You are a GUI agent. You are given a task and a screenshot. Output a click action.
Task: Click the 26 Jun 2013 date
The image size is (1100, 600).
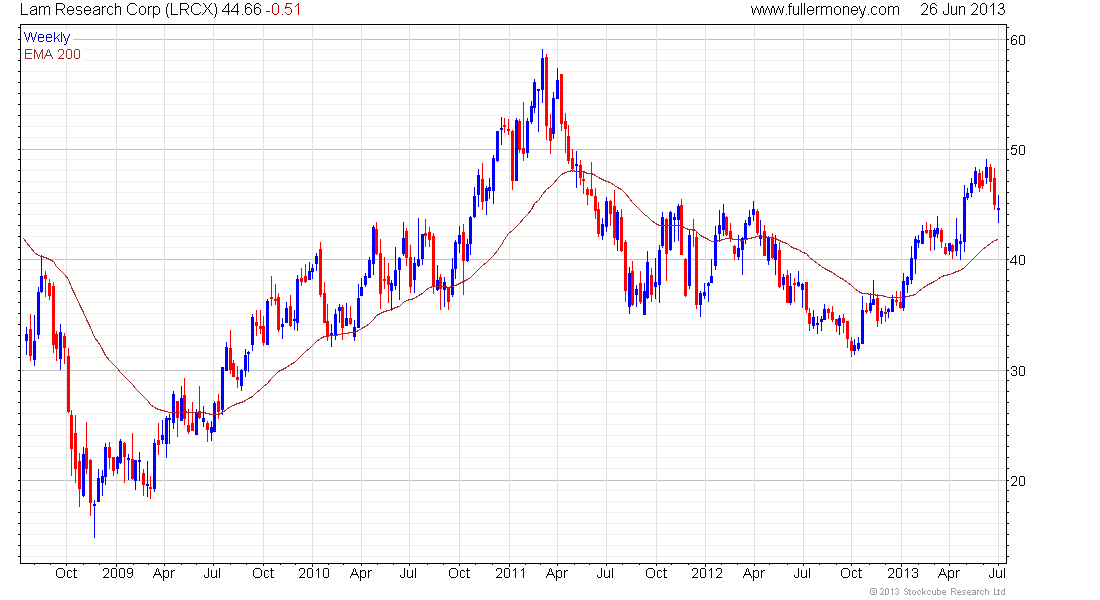click(x=962, y=10)
